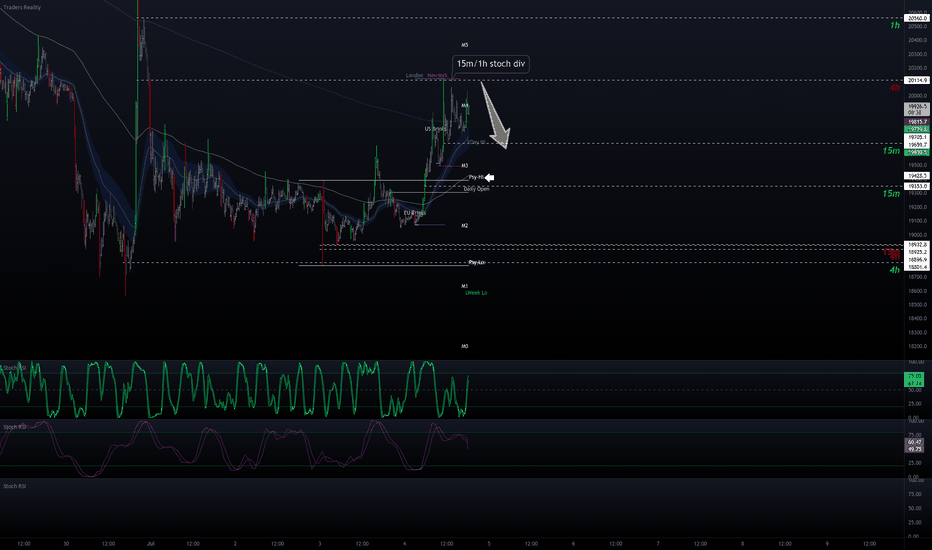The image size is (932, 550).
Task: Click Stoch RSI title in purple oscillator pane
Action: [14, 427]
